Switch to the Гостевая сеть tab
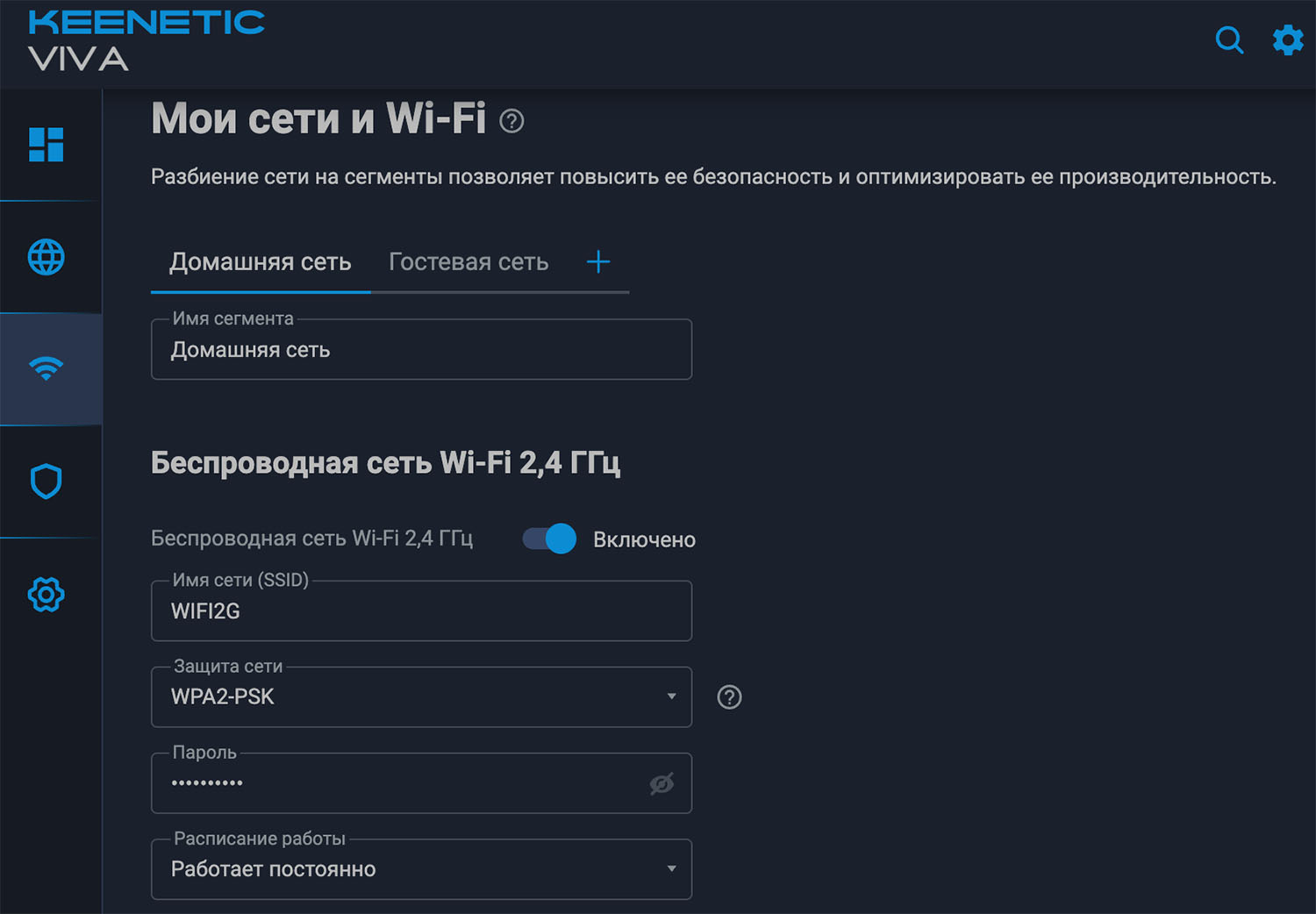 point(468,262)
